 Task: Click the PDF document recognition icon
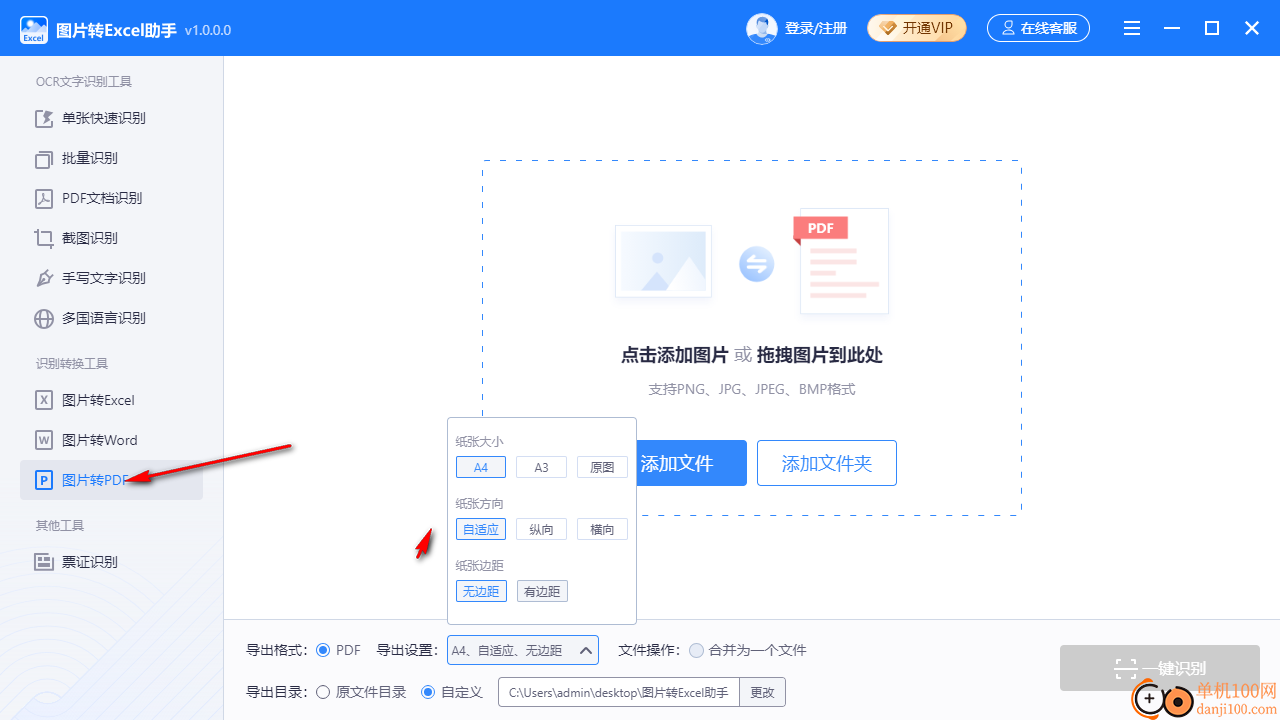(44, 198)
